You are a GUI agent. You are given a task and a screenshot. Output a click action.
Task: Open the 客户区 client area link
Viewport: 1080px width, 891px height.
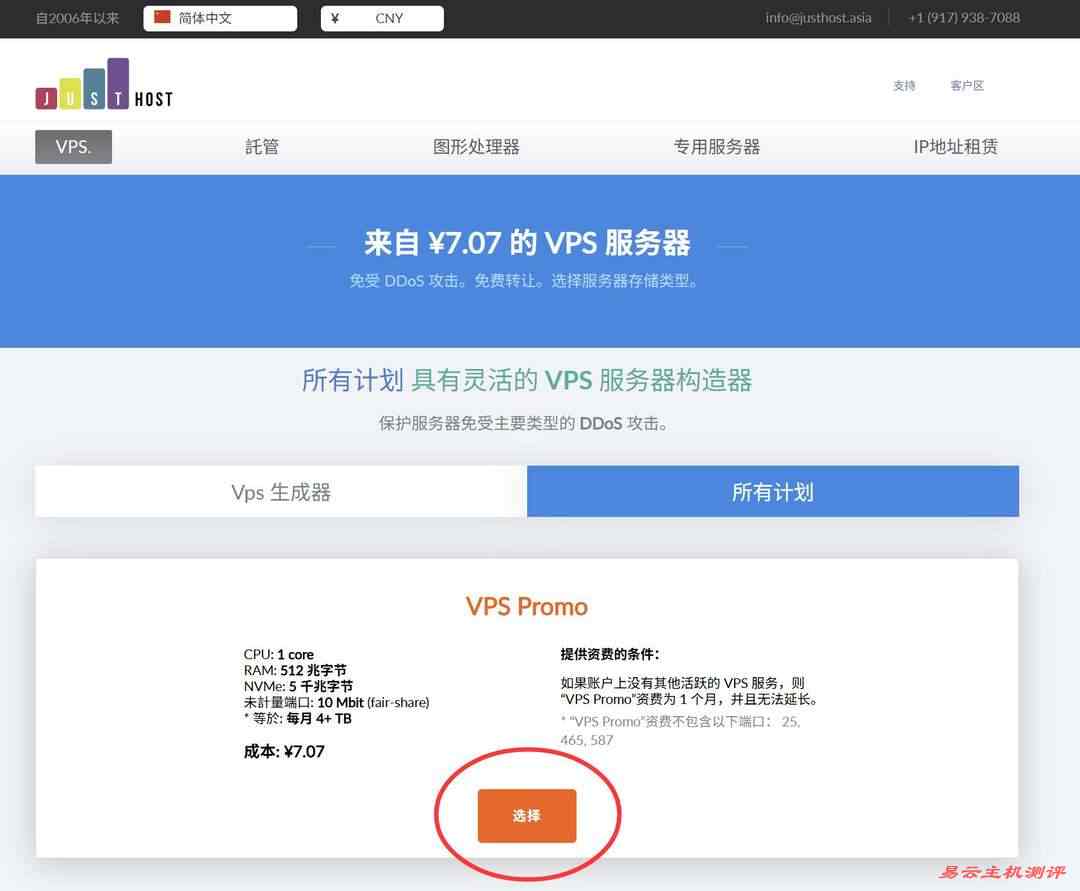[x=967, y=85]
